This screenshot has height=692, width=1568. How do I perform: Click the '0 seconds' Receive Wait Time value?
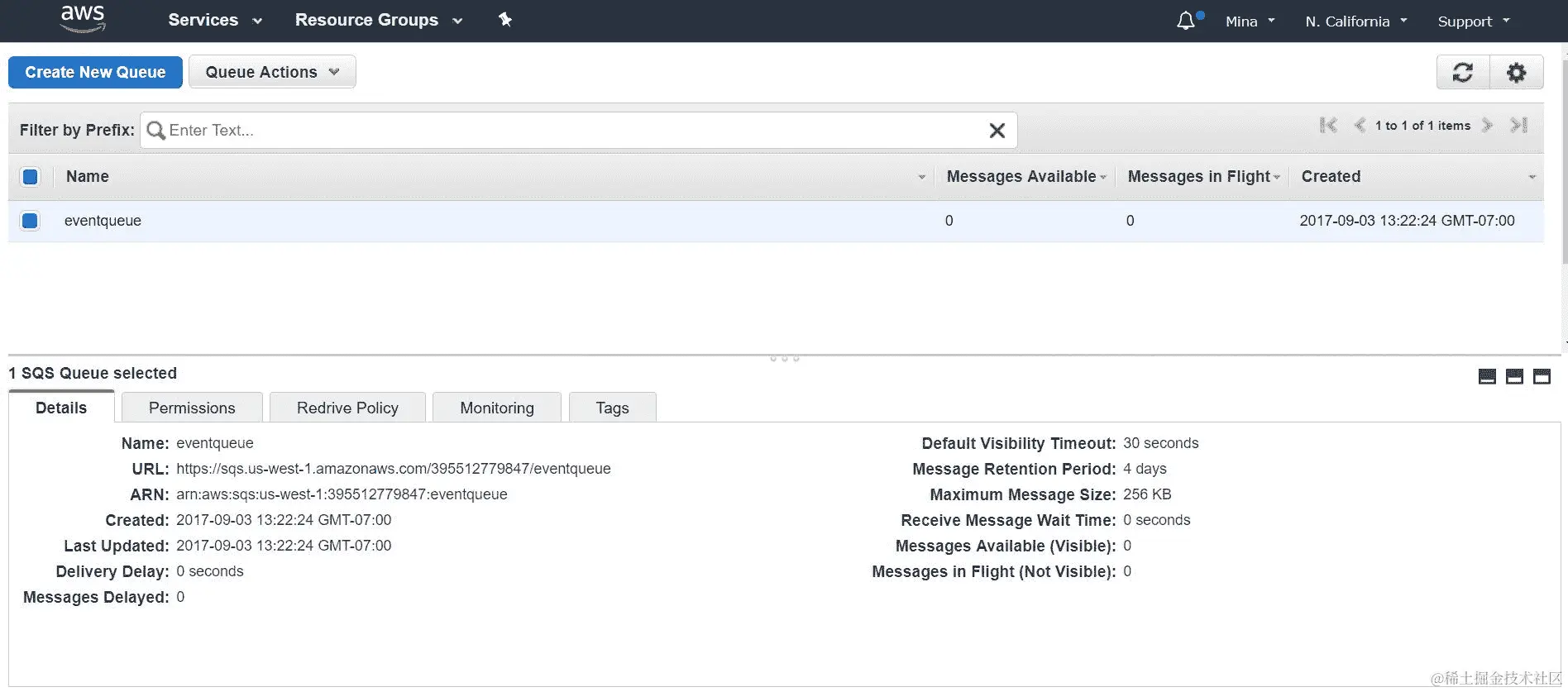point(1157,520)
